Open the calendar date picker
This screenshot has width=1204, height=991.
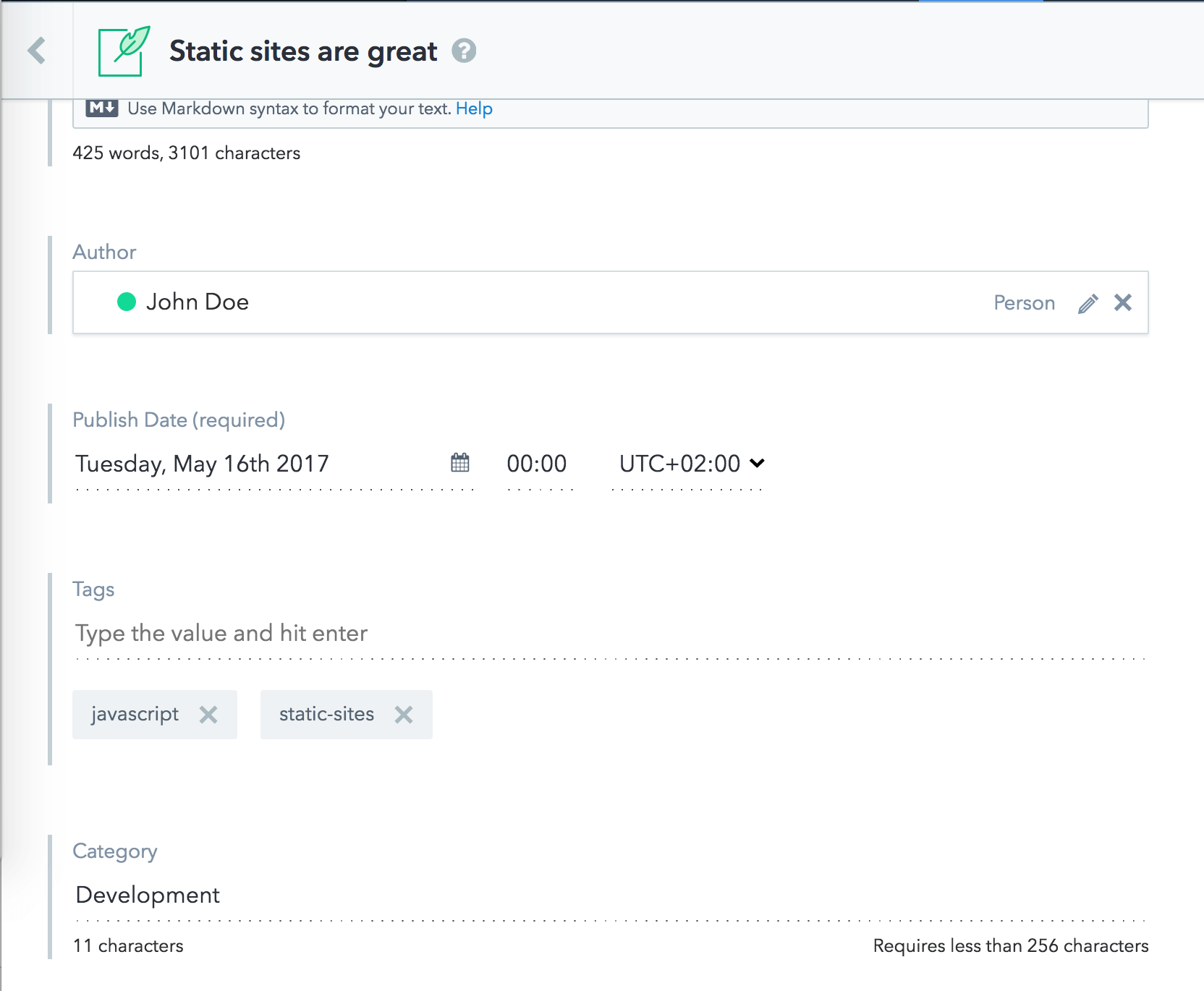[460, 463]
